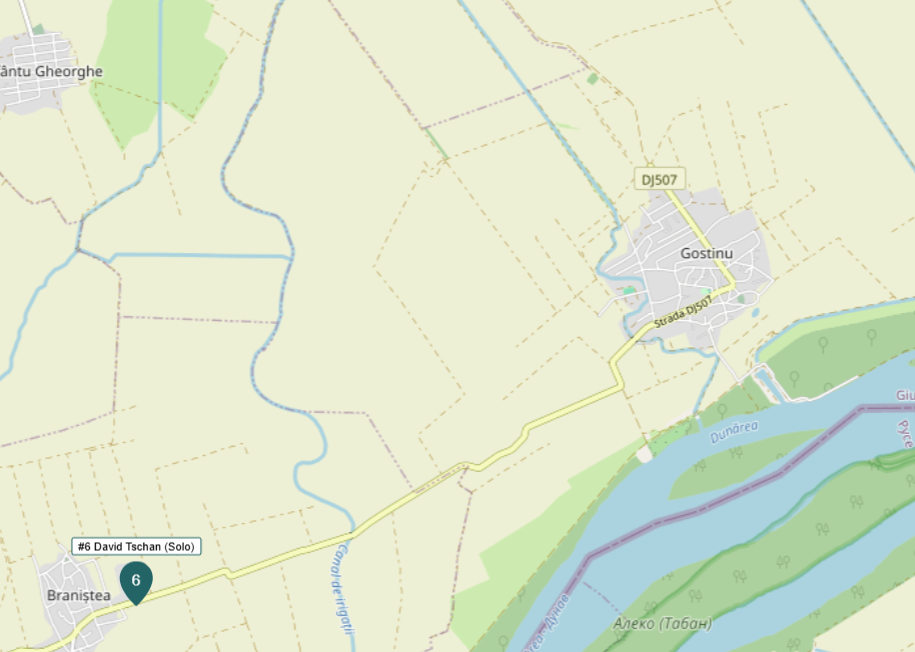
Task: Click the DJ507 road shield sign
Action: [x=659, y=179]
